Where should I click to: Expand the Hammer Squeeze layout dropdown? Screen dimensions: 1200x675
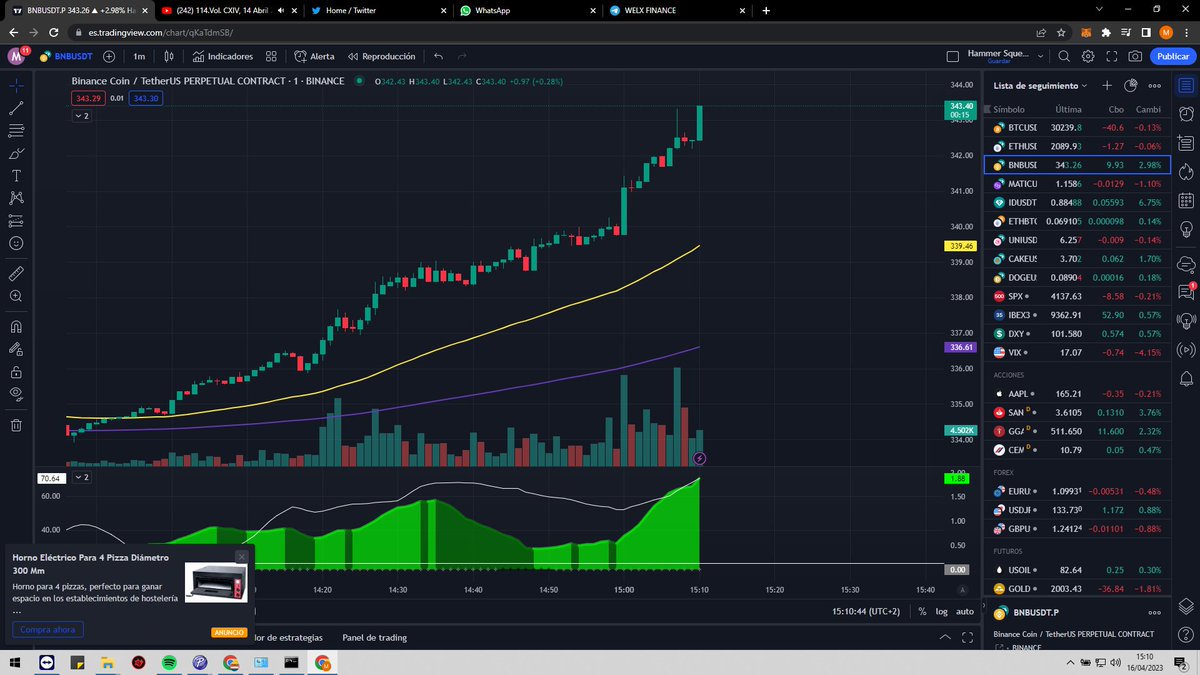click(1040, 57)
